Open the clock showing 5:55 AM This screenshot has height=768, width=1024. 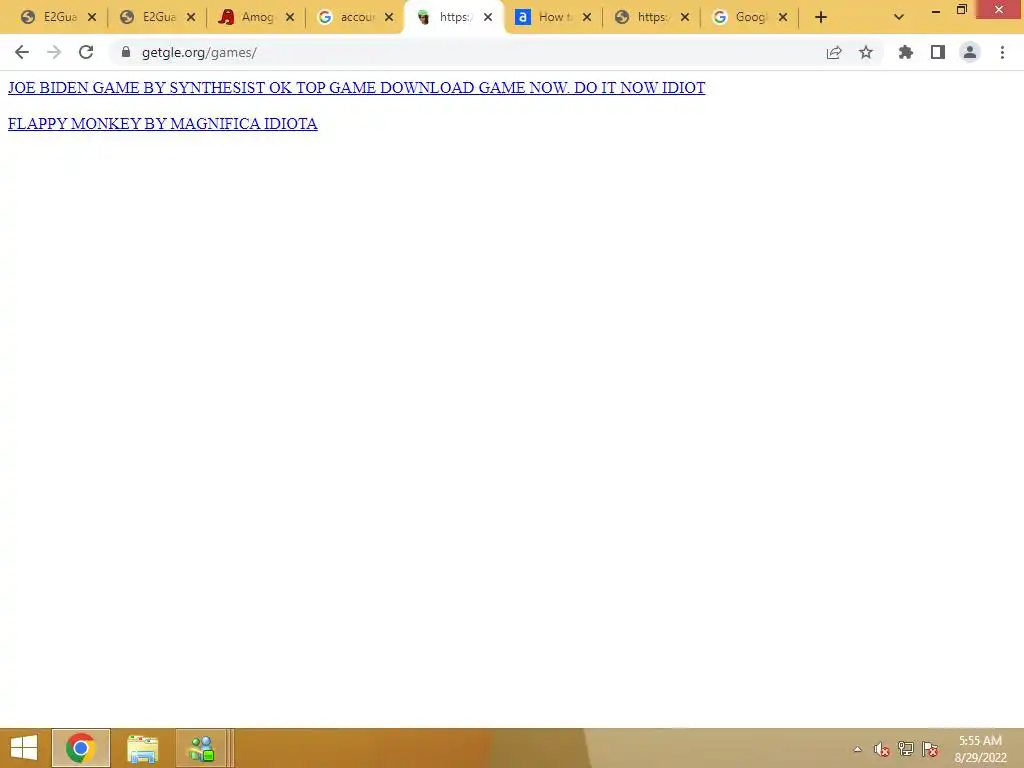click(x=980, y=749)
